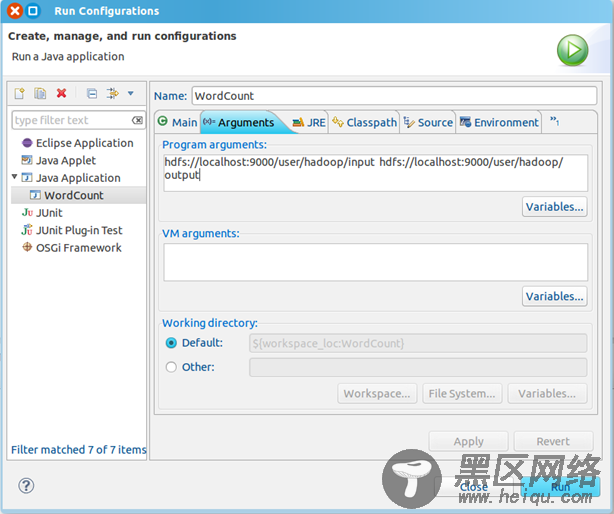
Task: Edit the Name field containing WordCount
Action: tap(394, 96)
